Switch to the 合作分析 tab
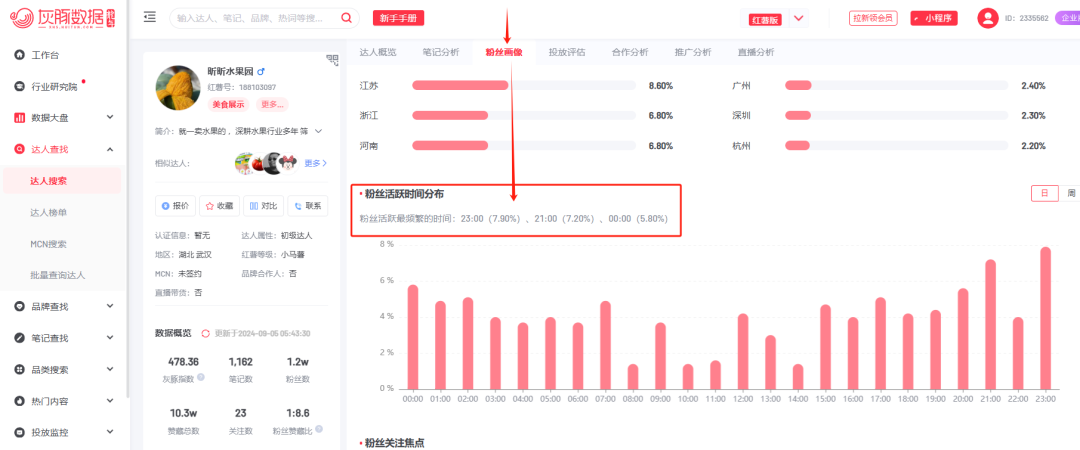1080x450 pixels. click(x=630, y=52)
